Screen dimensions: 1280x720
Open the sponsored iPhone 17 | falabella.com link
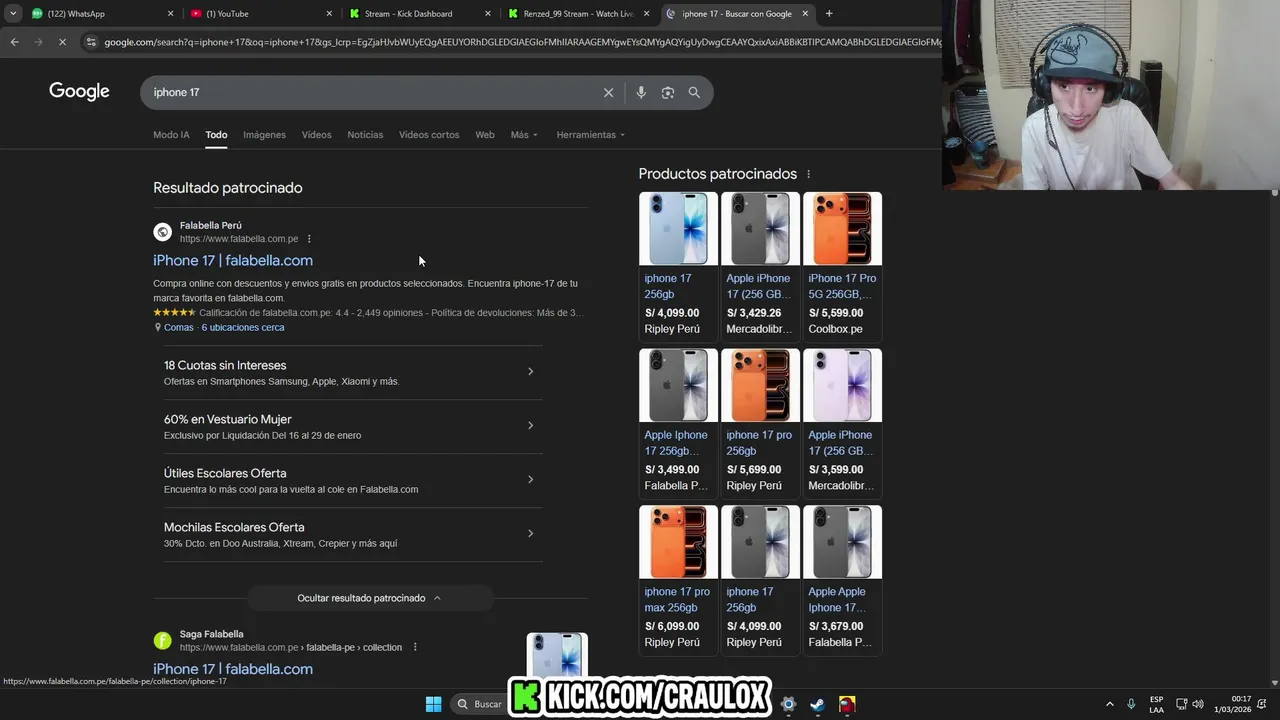233,260
